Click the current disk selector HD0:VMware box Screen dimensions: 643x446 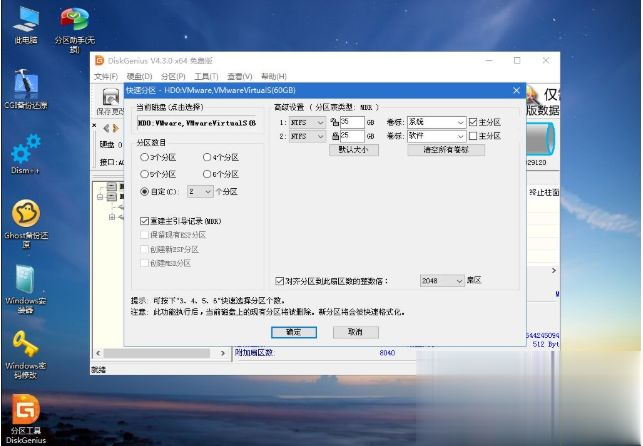click(x=197, y=123)
